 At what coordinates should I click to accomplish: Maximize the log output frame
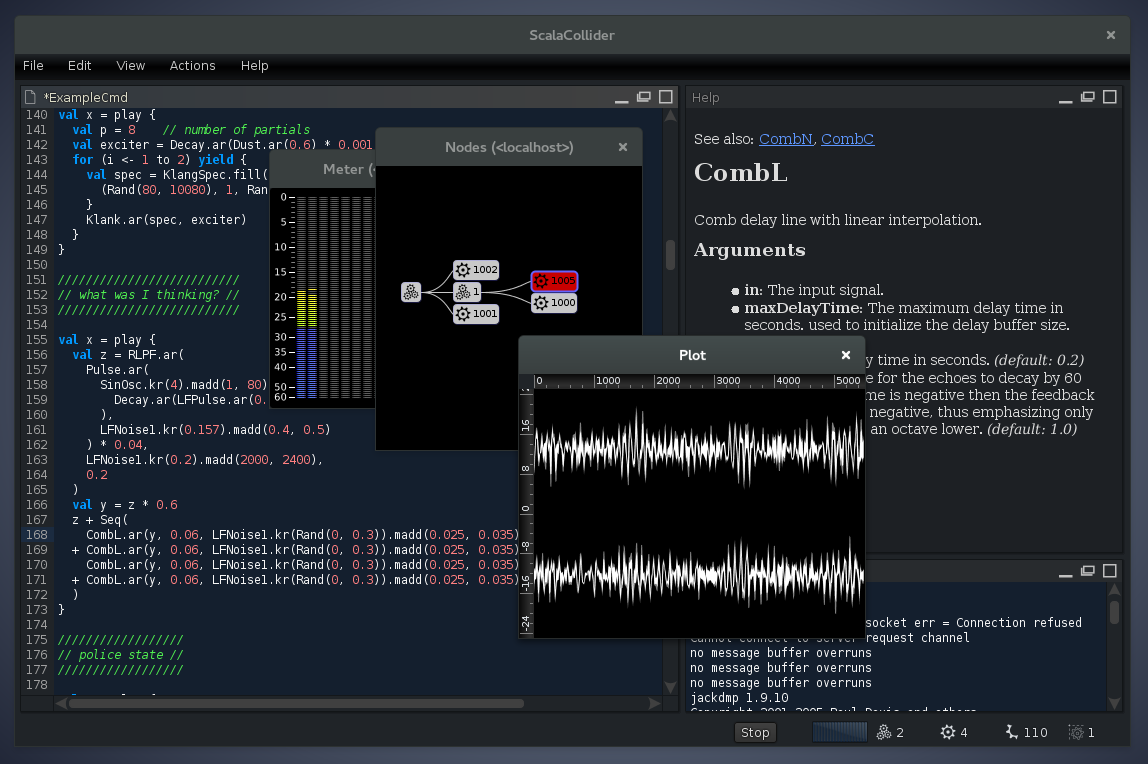pos(1110,571)
